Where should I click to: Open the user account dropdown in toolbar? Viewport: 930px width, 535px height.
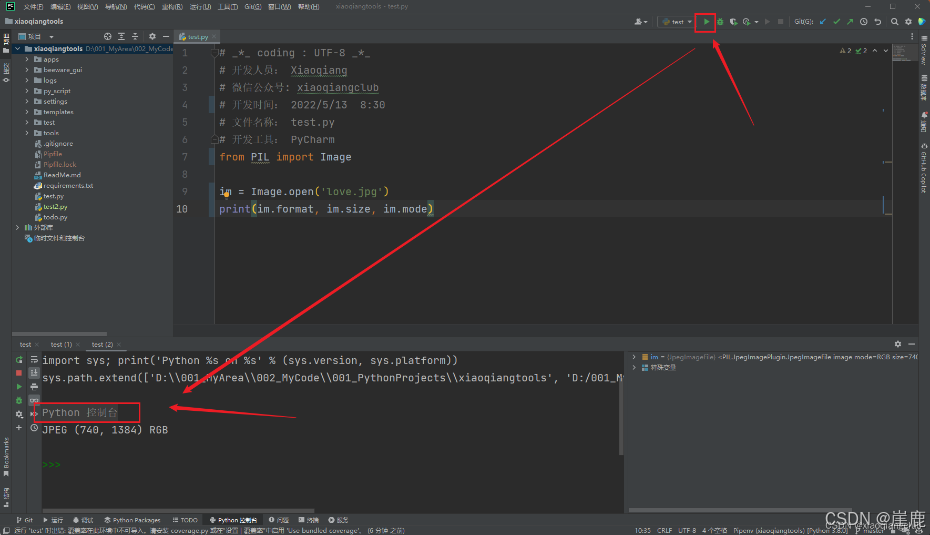(641, 22)
